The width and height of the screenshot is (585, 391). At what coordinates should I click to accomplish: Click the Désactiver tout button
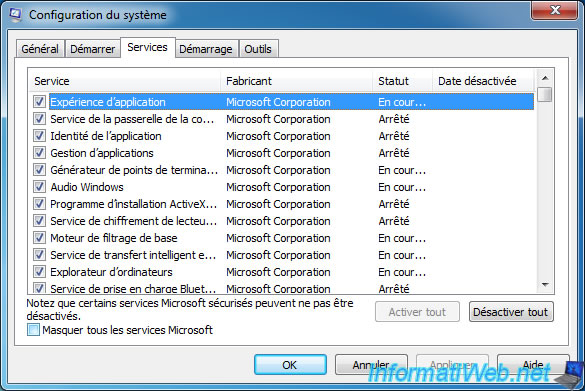click(x=511, y=312)
